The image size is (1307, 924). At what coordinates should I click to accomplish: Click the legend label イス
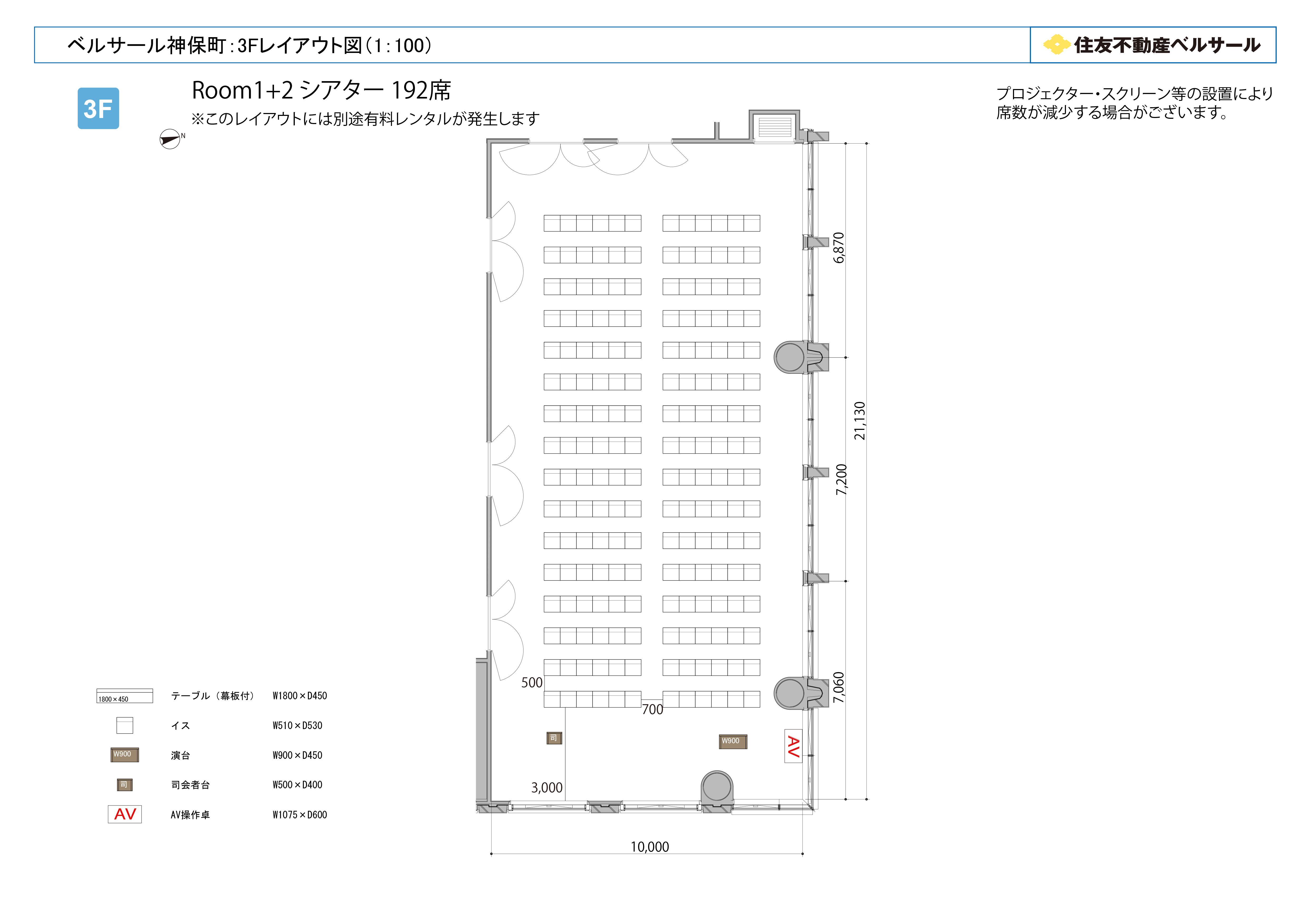[x=180, y=725]
